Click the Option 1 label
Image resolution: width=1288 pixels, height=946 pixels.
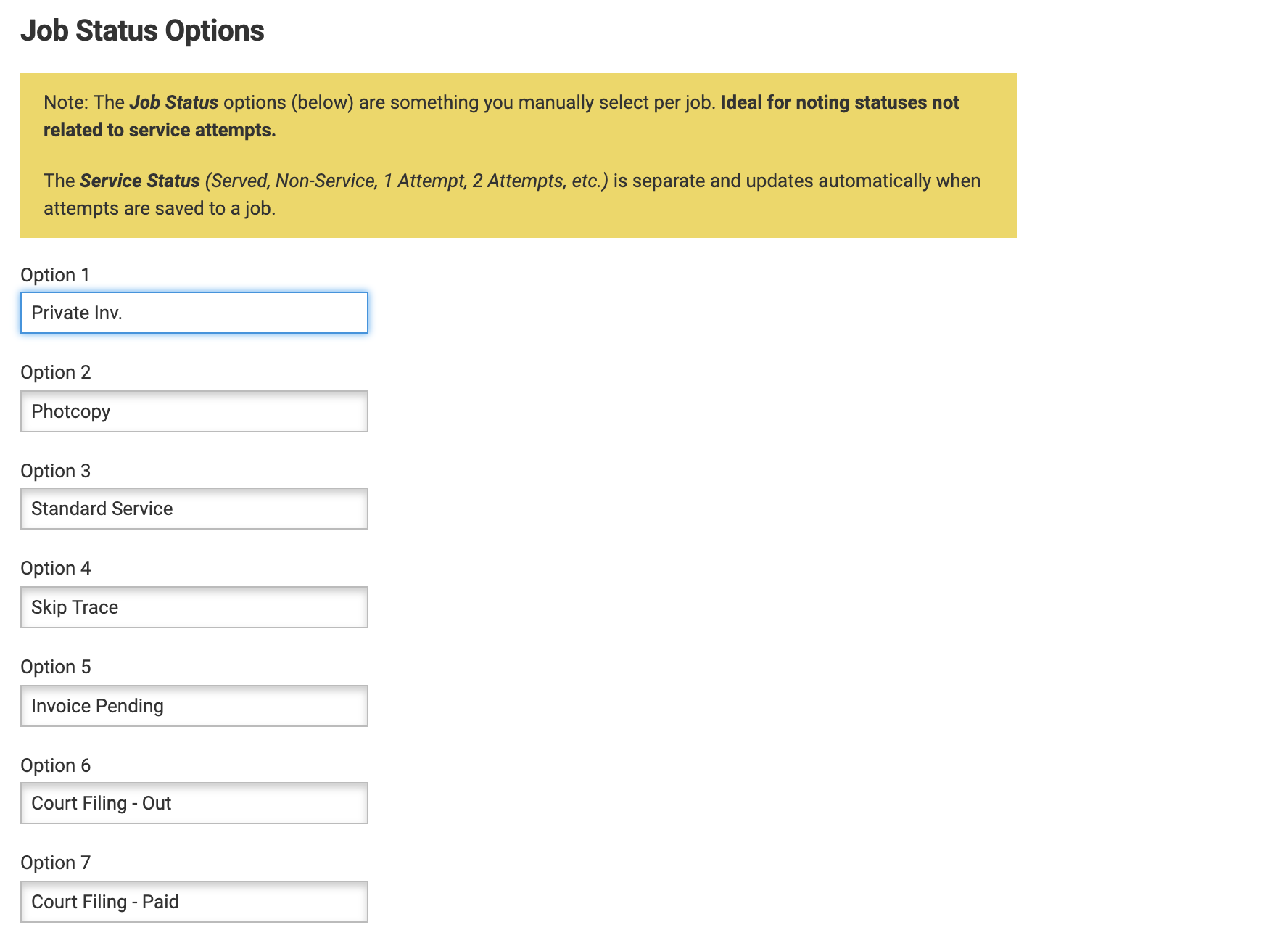click(x=55, y=275)
